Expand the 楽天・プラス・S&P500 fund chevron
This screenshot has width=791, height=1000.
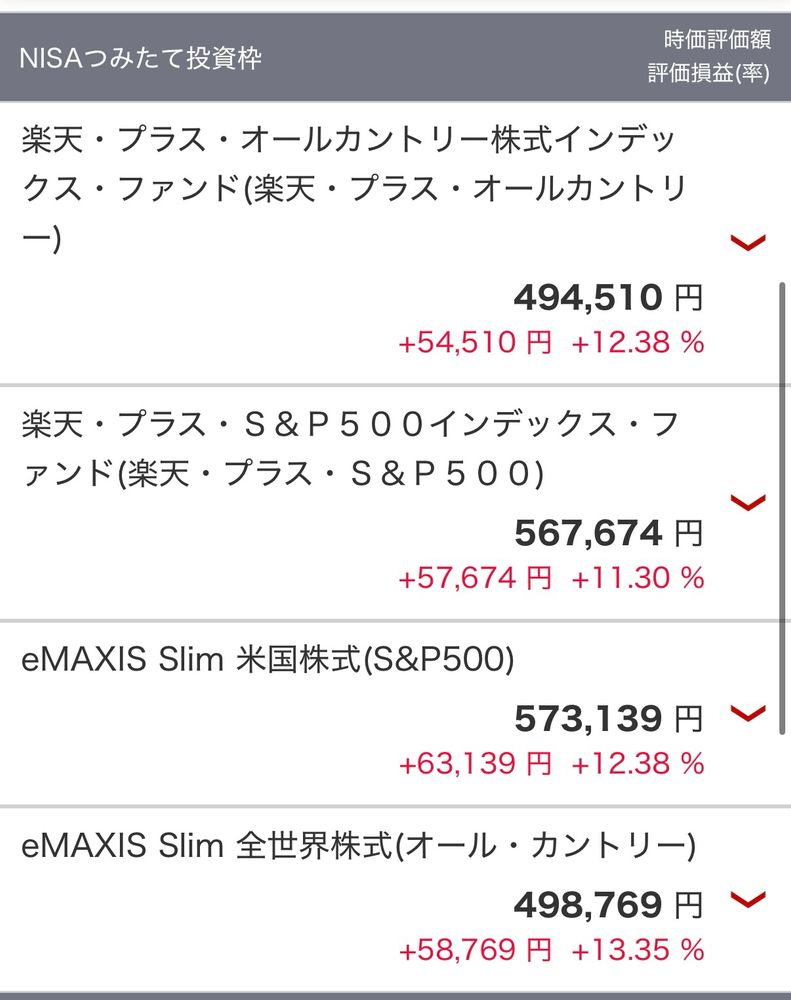pyautogui.click(x=749, y=501)
